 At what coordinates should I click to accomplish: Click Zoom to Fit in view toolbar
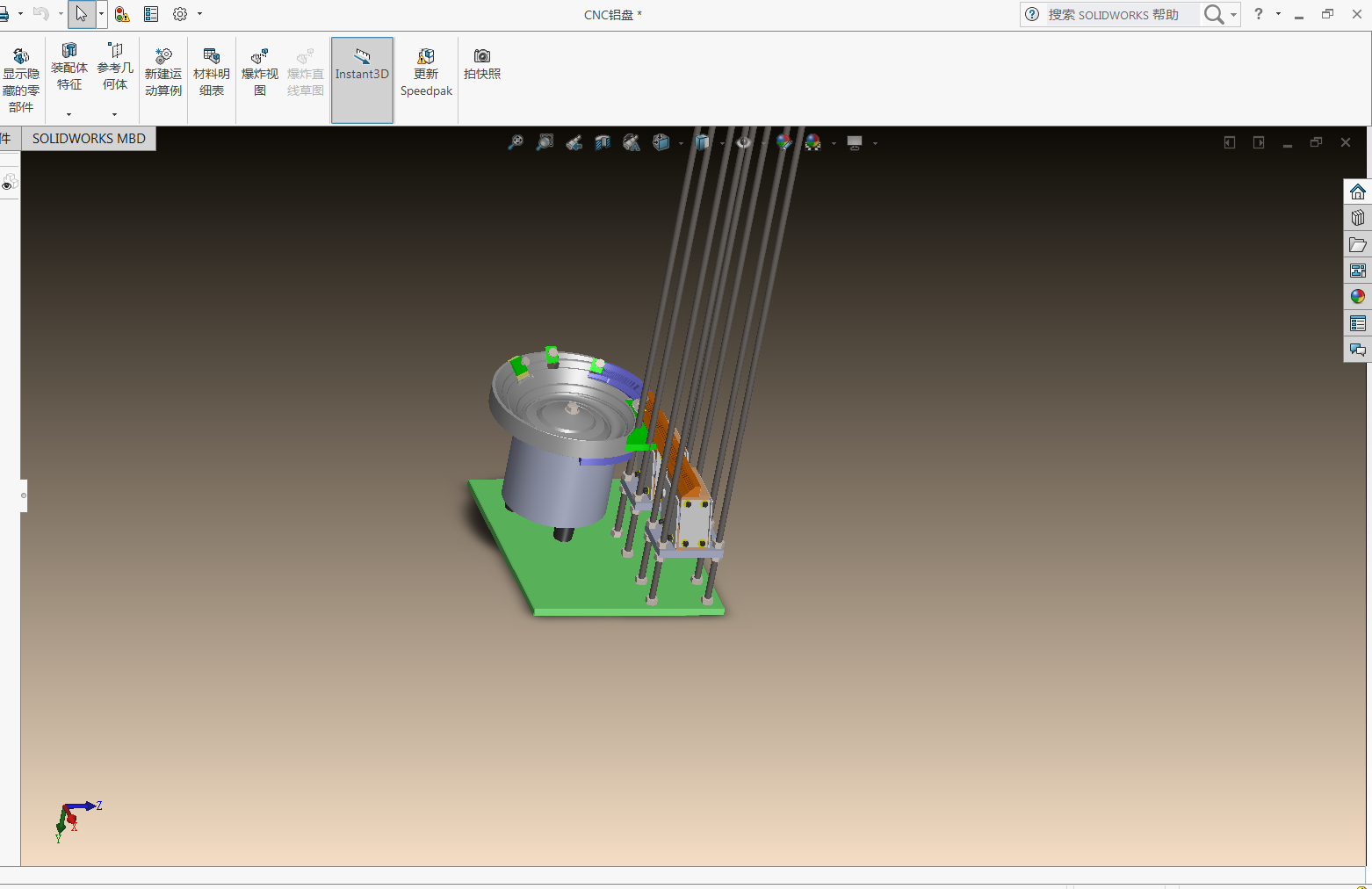coord(516,142)
